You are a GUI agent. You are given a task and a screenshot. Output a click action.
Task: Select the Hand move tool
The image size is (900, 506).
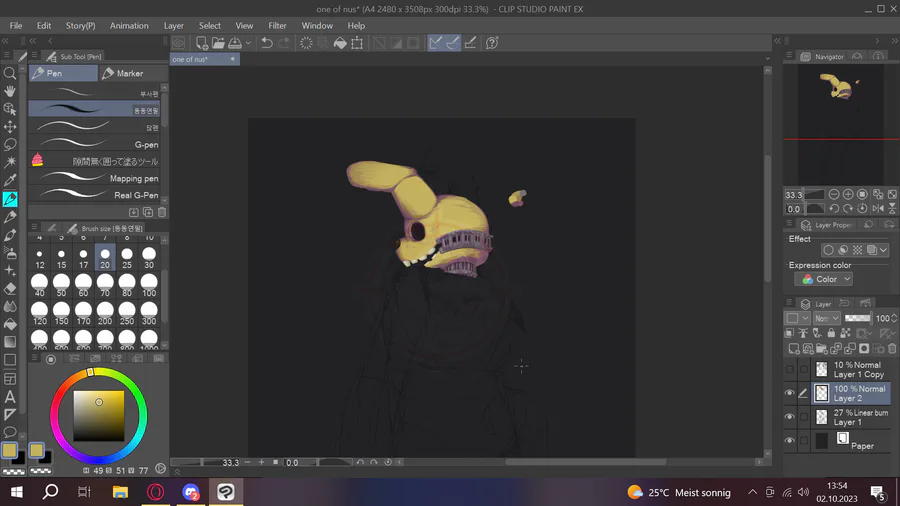[10, 91]
